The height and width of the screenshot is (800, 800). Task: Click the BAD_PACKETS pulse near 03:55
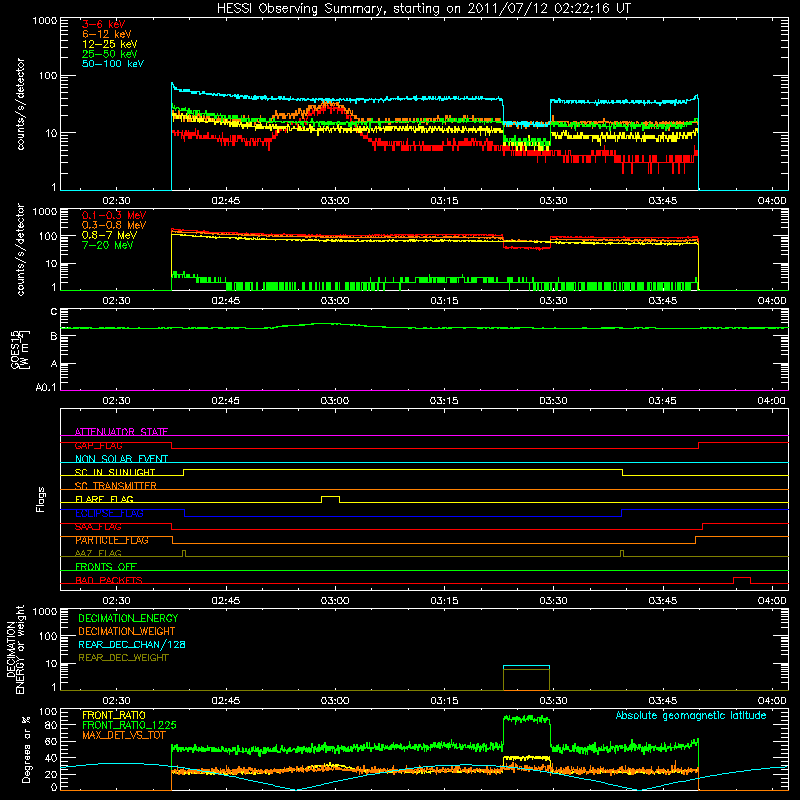[x=742, y=580]
